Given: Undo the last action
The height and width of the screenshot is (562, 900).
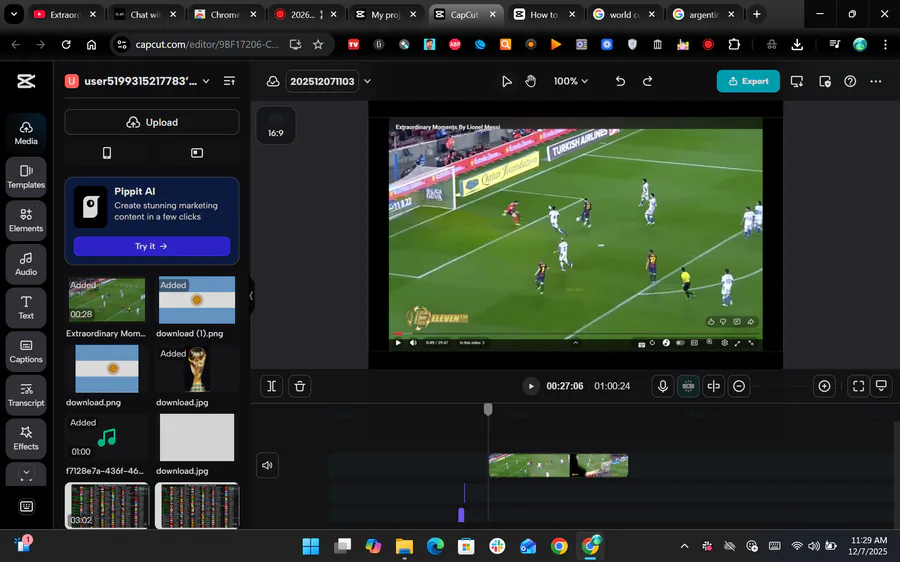Looking at the screenshot, I should (620, 82).
